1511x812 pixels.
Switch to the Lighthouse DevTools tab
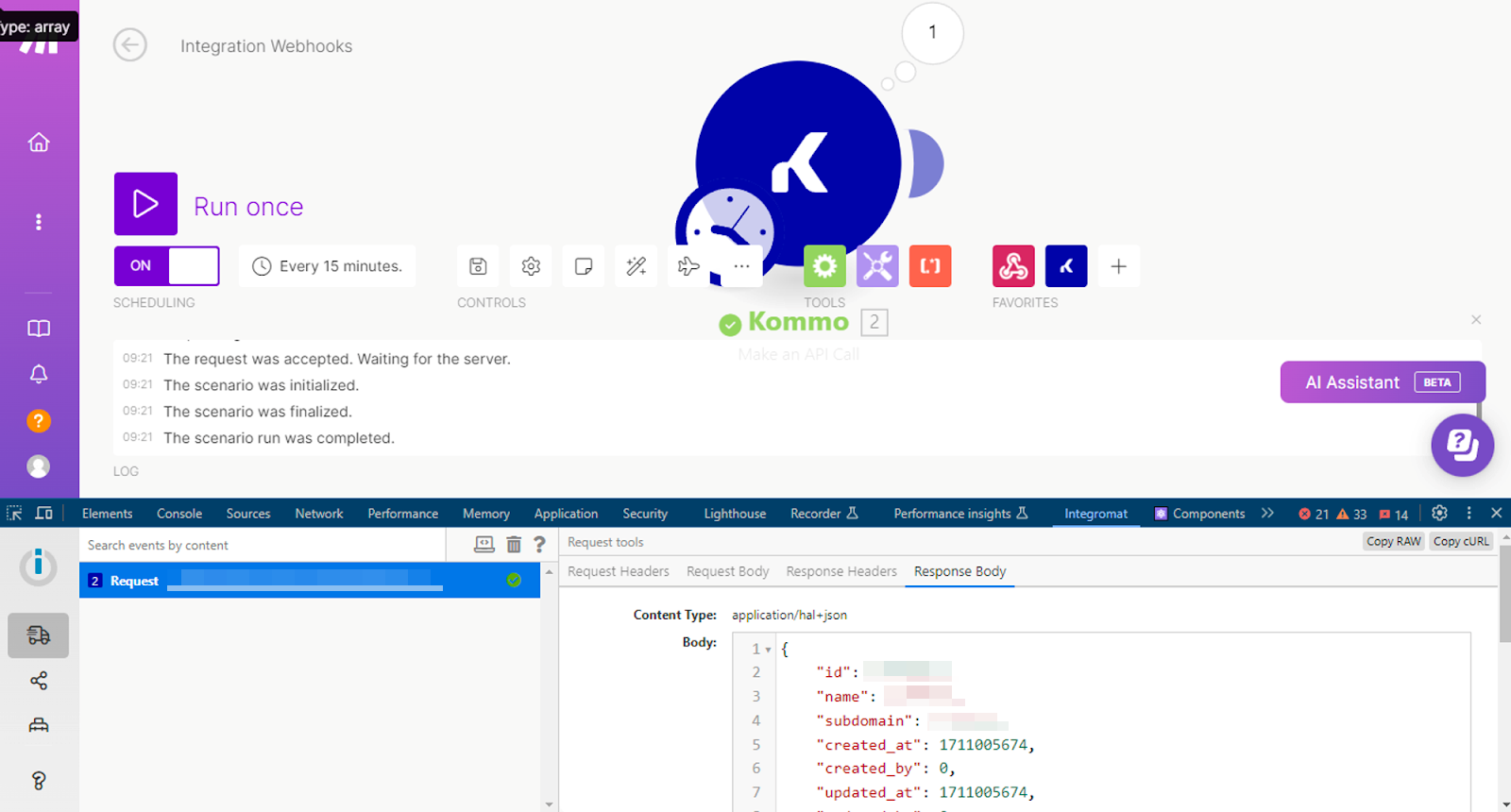735,514
